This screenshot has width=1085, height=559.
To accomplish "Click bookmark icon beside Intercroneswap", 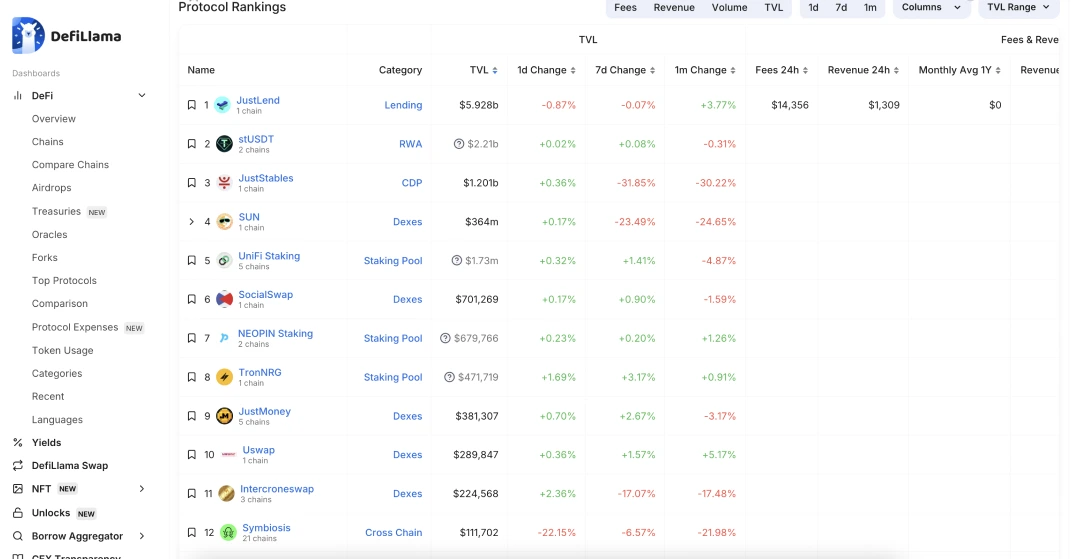I will coord(192,493).
